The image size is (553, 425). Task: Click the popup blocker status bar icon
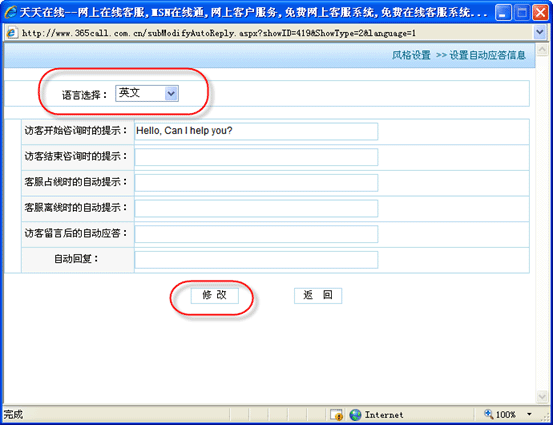(x=336, y=415)
